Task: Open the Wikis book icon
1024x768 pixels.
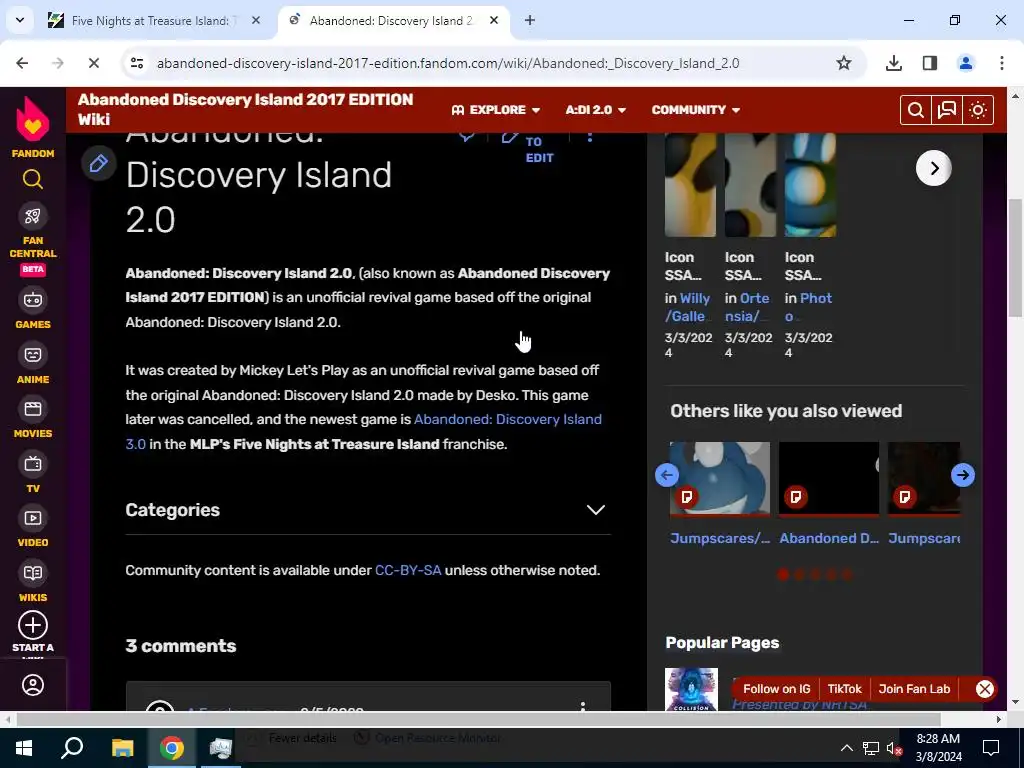Action: [x=33, y=573]
